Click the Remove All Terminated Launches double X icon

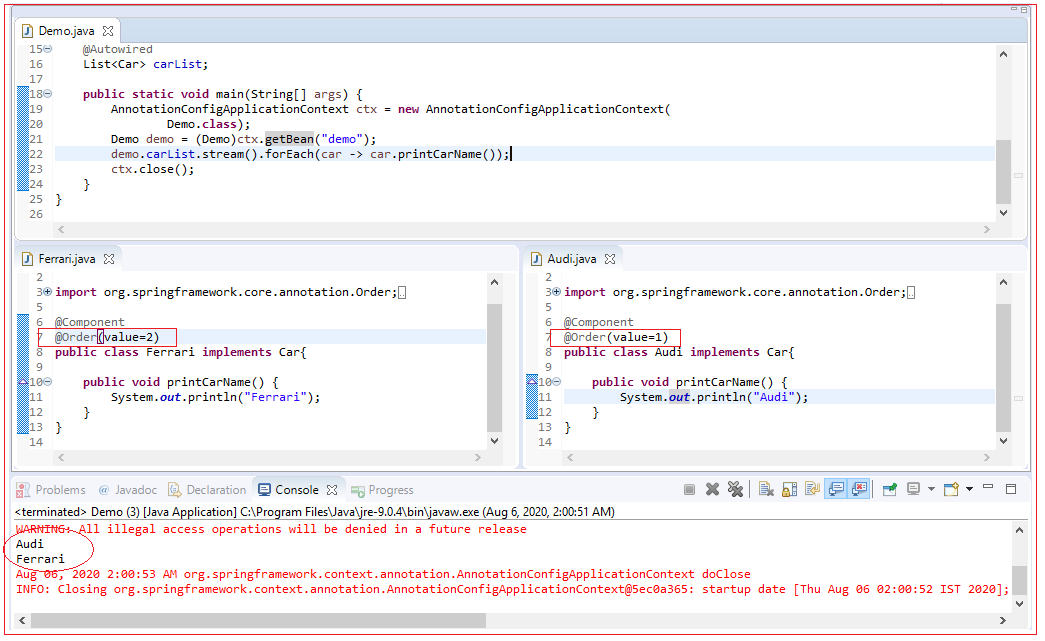(x=735, y=490)
